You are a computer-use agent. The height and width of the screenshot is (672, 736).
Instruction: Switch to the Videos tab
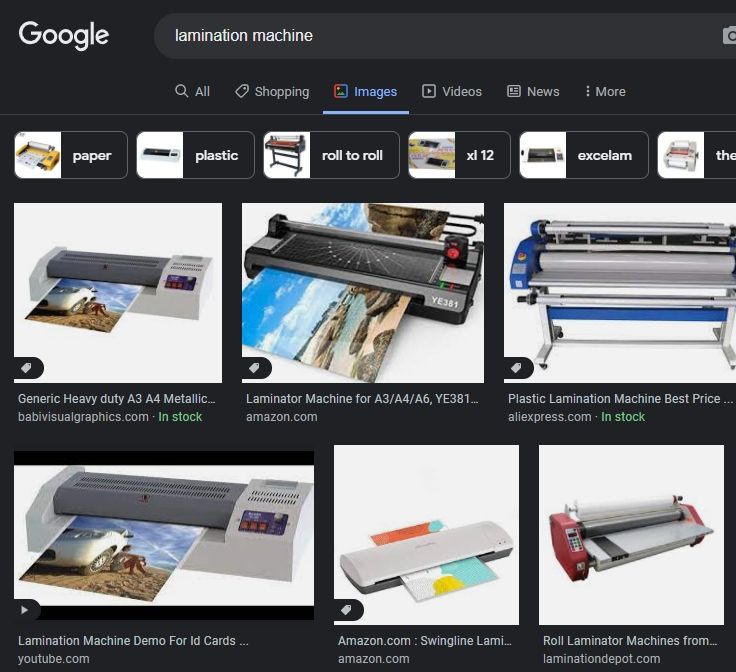tap(452, 91)
